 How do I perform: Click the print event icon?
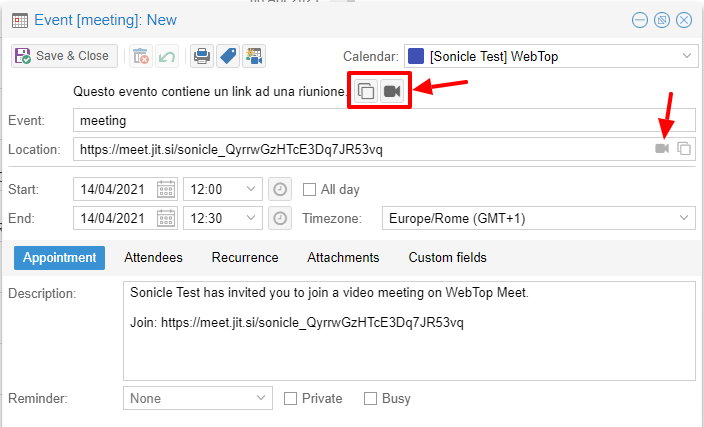tap(202, 56)
